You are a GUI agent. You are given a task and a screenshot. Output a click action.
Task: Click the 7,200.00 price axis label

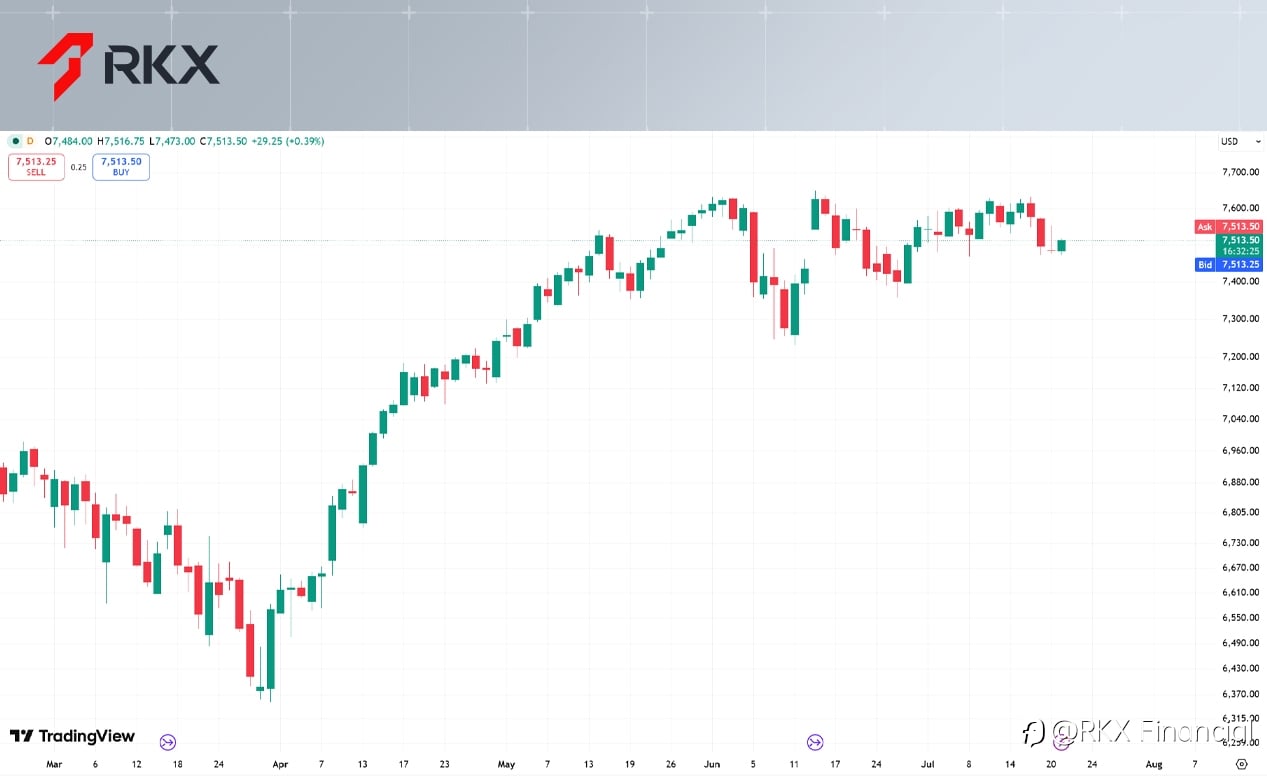click(x=1240, y=357)
